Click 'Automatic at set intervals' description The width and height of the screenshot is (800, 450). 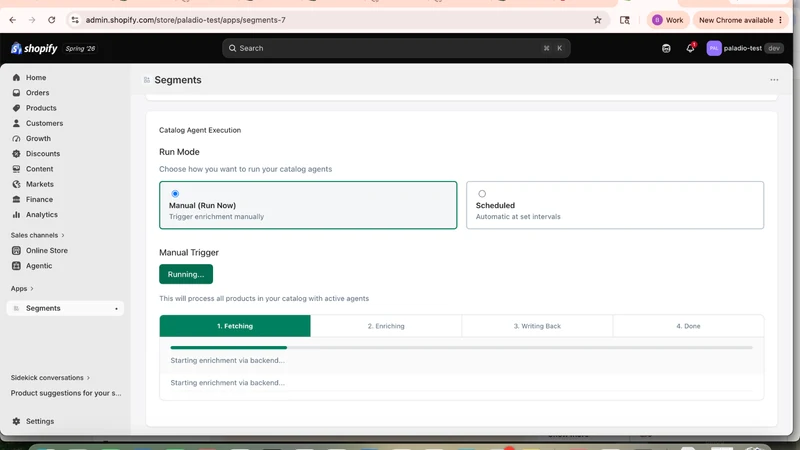tap(518, 217)
